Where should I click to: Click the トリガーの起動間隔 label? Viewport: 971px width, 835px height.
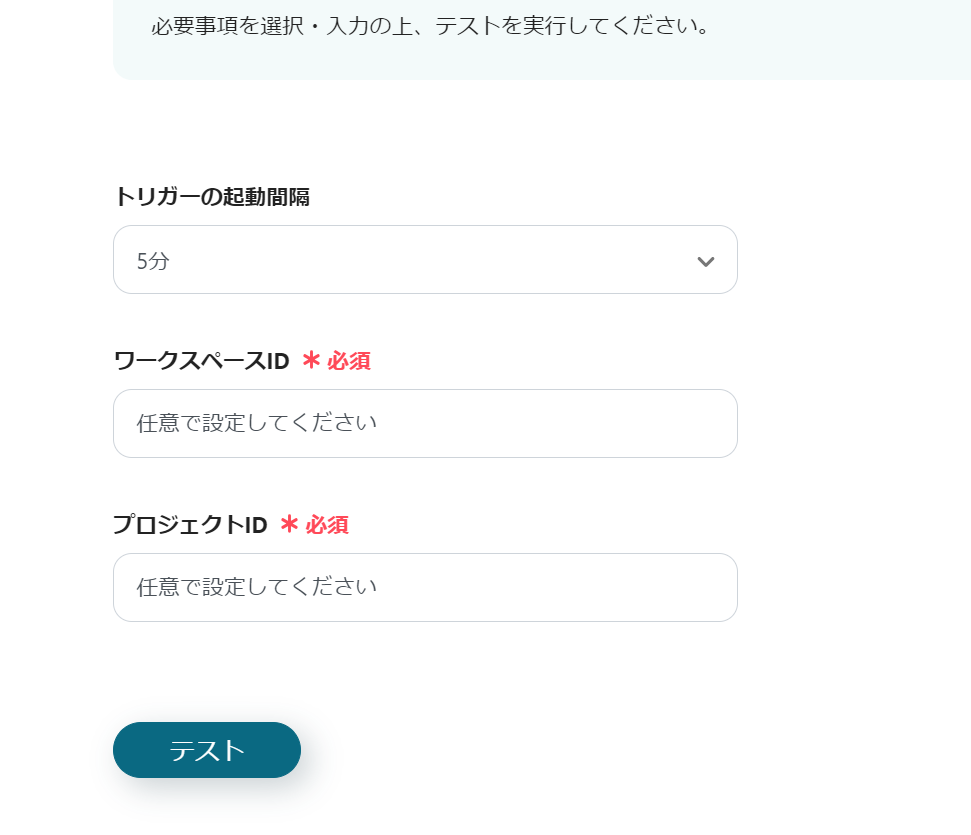(x=211, y=197)
